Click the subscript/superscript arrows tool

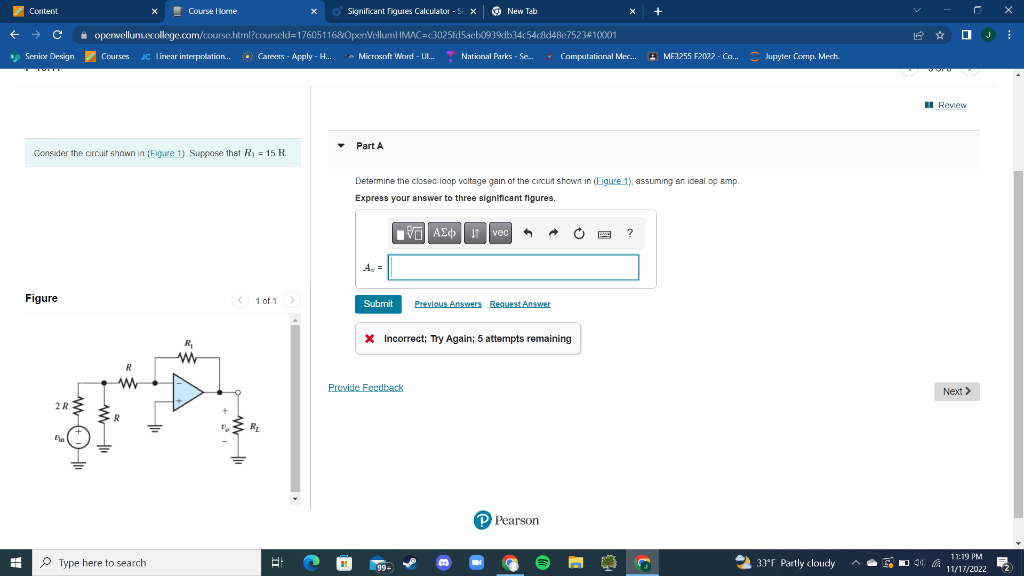[x=475, y=233]
